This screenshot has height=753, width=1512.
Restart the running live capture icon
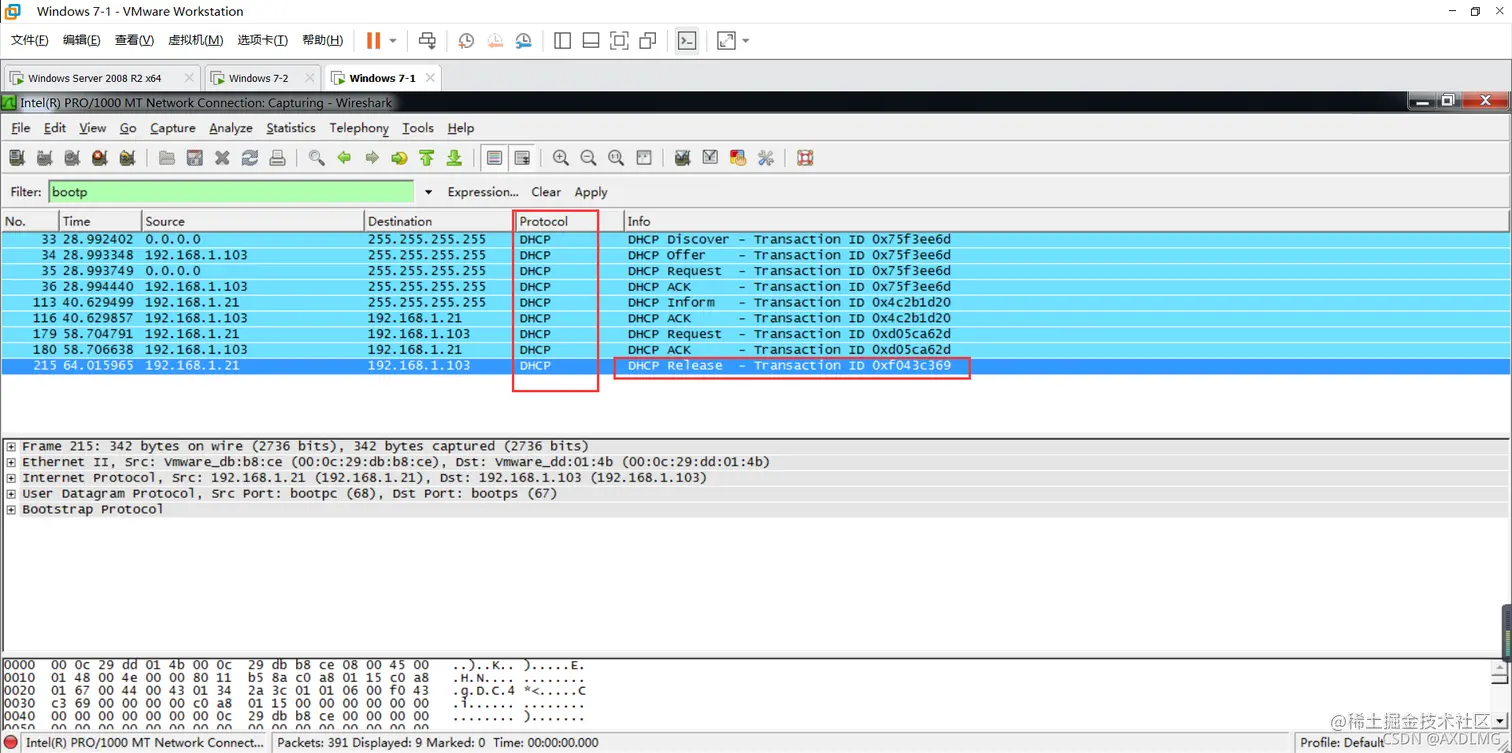click(127, 158)
